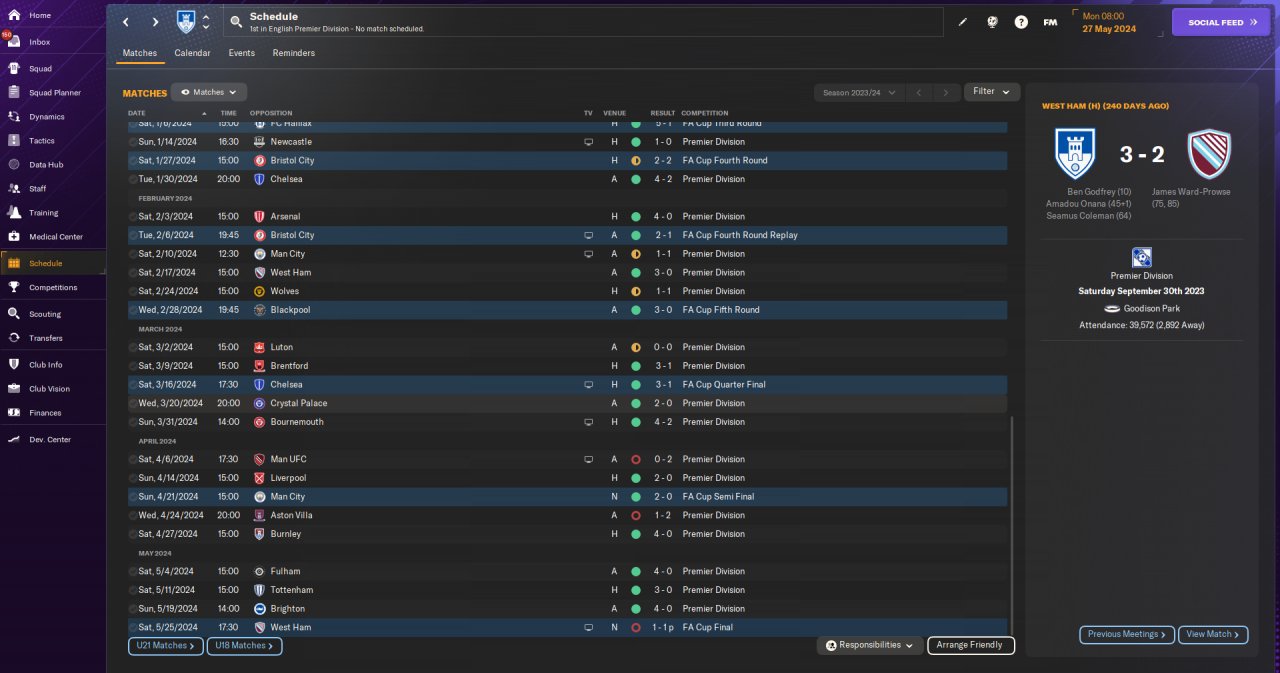Open the Finances section

[45, 413]
